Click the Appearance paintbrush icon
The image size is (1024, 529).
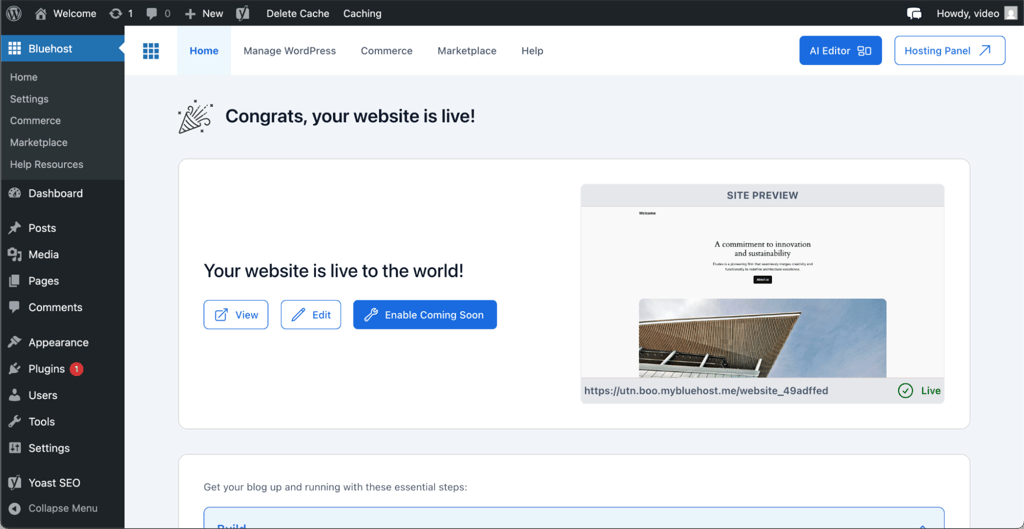point(14,342)
